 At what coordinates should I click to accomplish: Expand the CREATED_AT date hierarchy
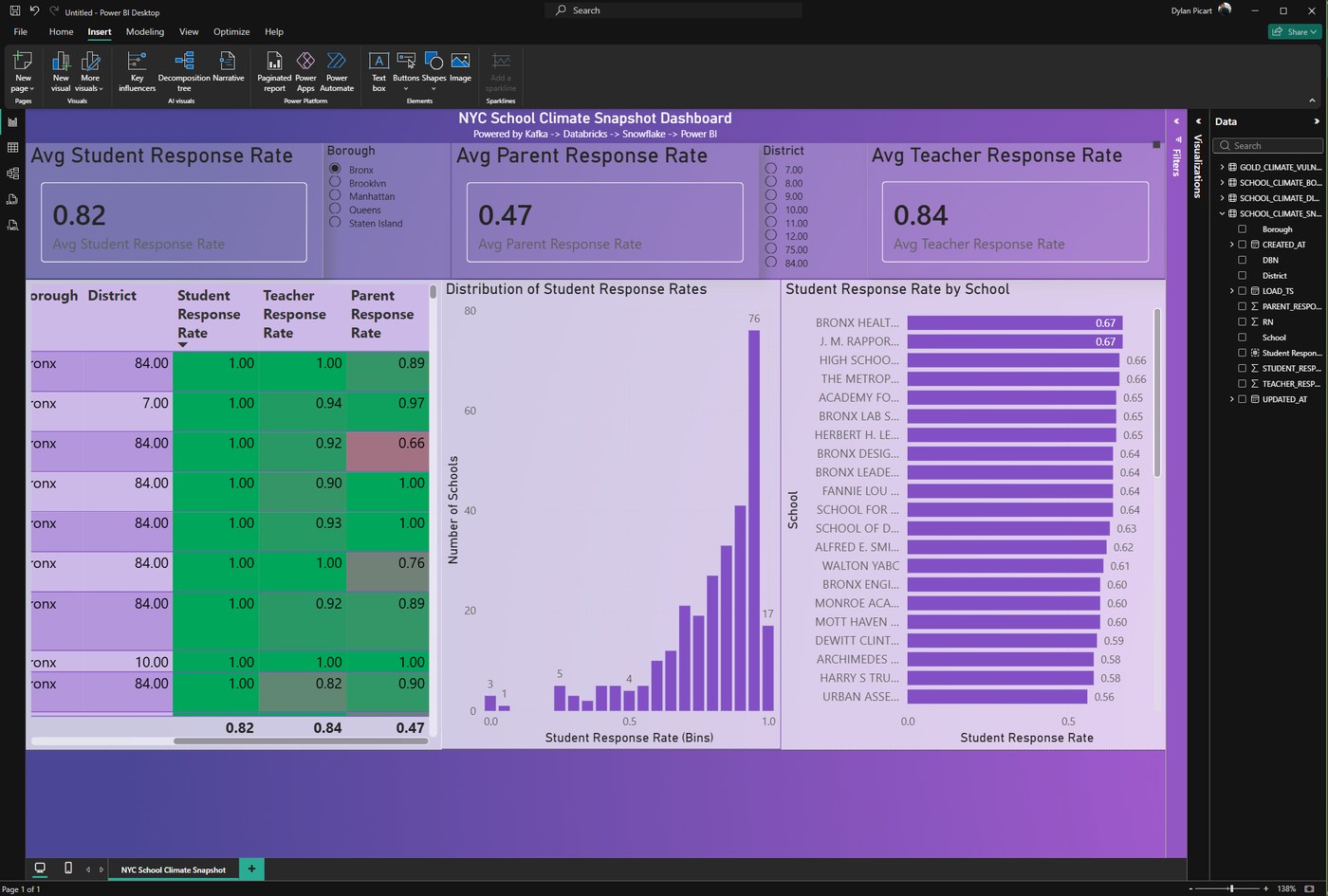(1231, 245)
